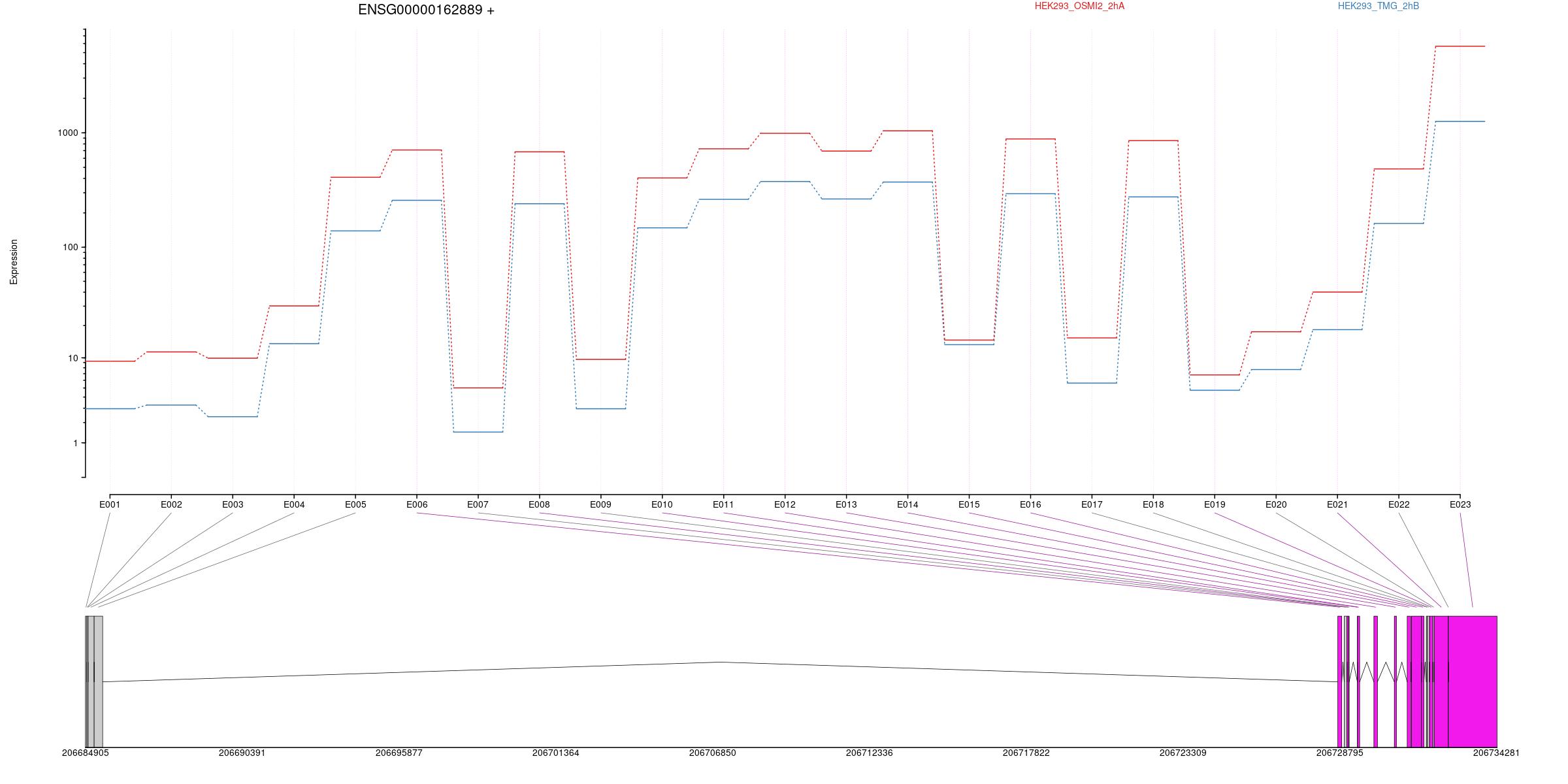Select exon label E004
This screenshot has height=784, width=1568.
tap(294, 504)
